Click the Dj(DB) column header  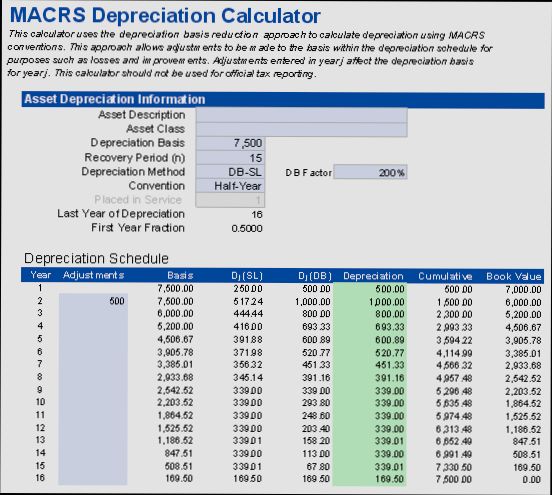coord(315,276)
